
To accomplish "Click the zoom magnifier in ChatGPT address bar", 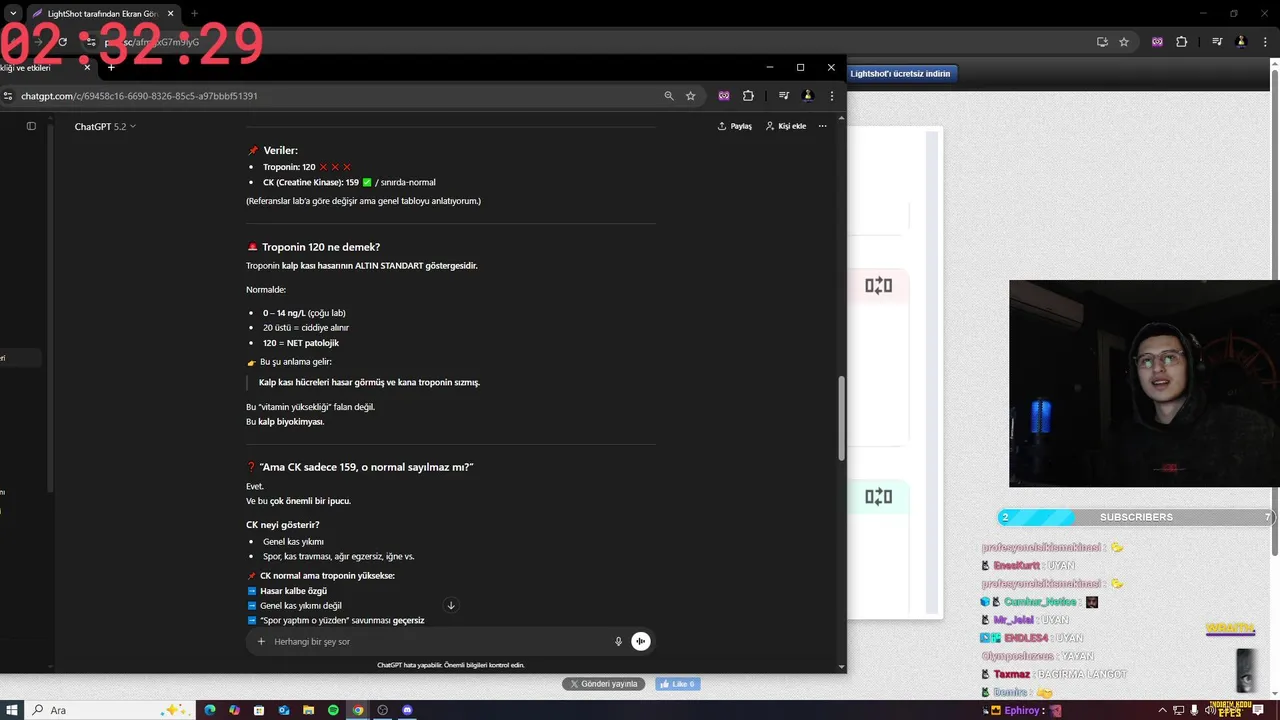I will point(669,96).
